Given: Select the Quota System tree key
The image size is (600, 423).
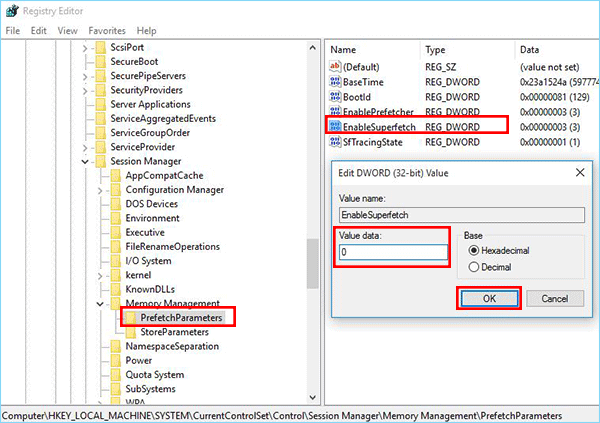Looking at the screenshot, I should [155, 375].
